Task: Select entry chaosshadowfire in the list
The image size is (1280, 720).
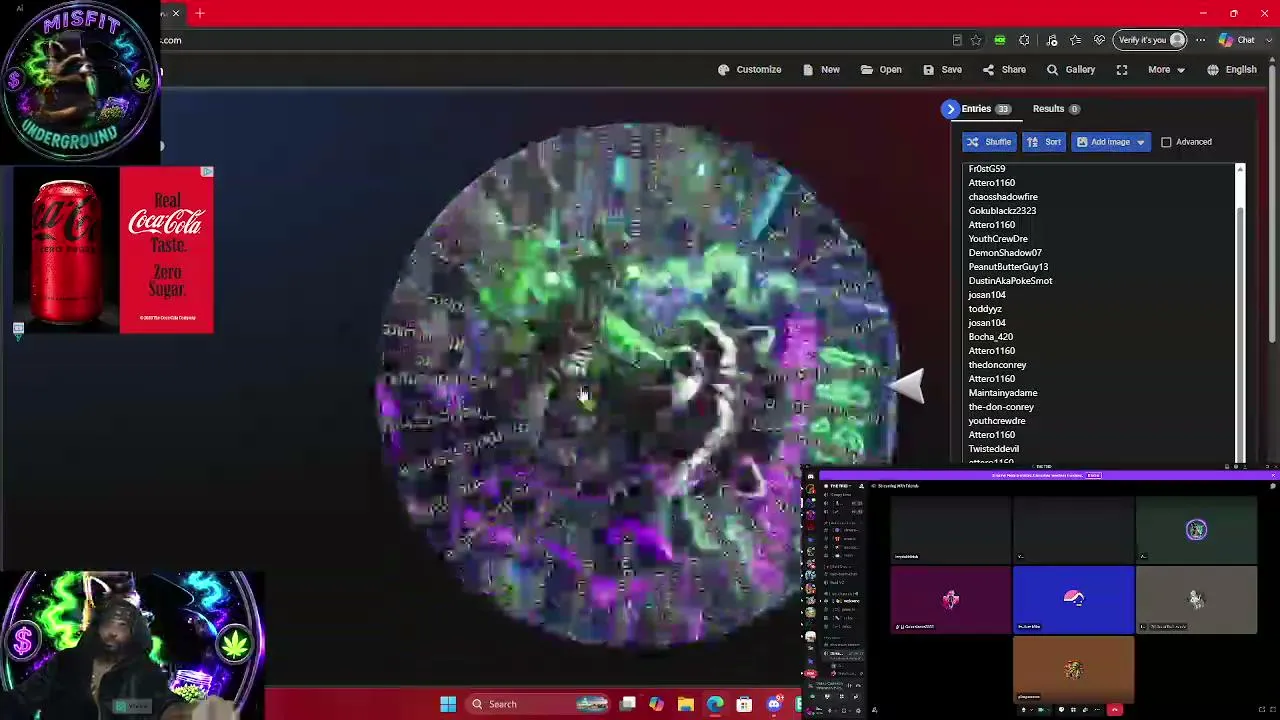Action: (1002, 197)
